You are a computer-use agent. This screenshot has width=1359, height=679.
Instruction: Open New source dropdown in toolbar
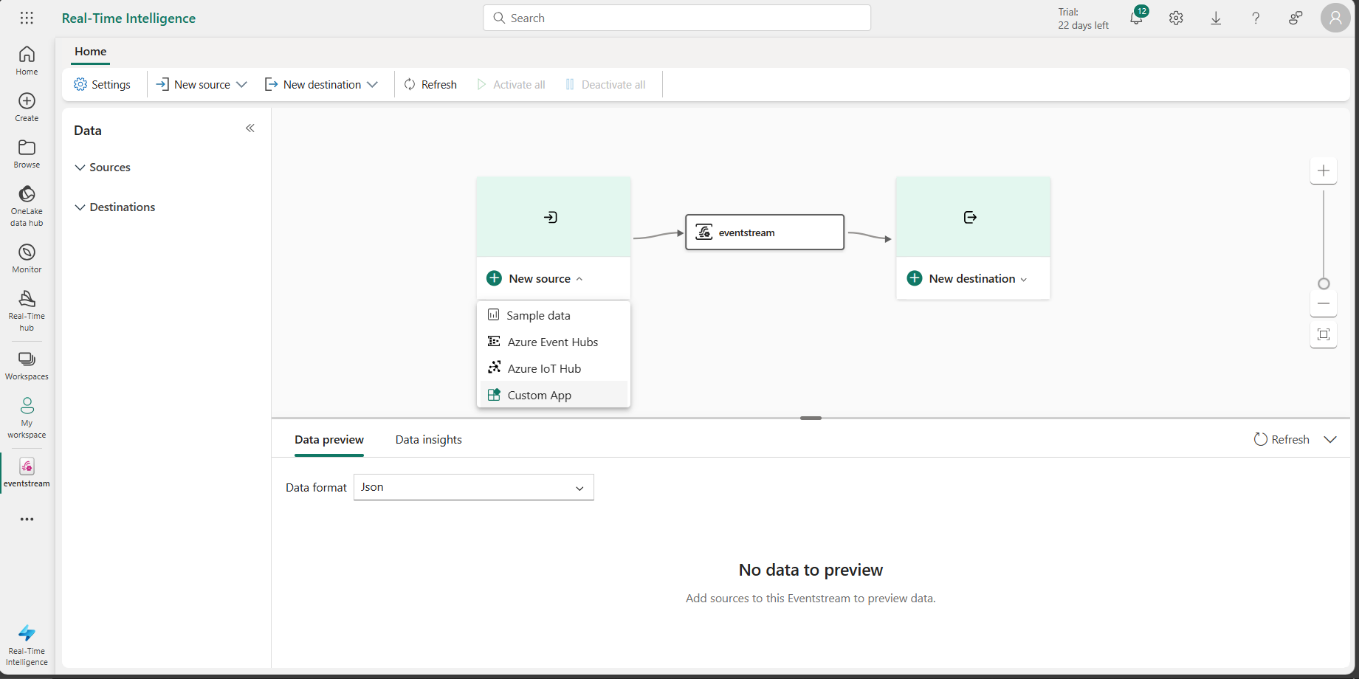click(x=201, y=85)
